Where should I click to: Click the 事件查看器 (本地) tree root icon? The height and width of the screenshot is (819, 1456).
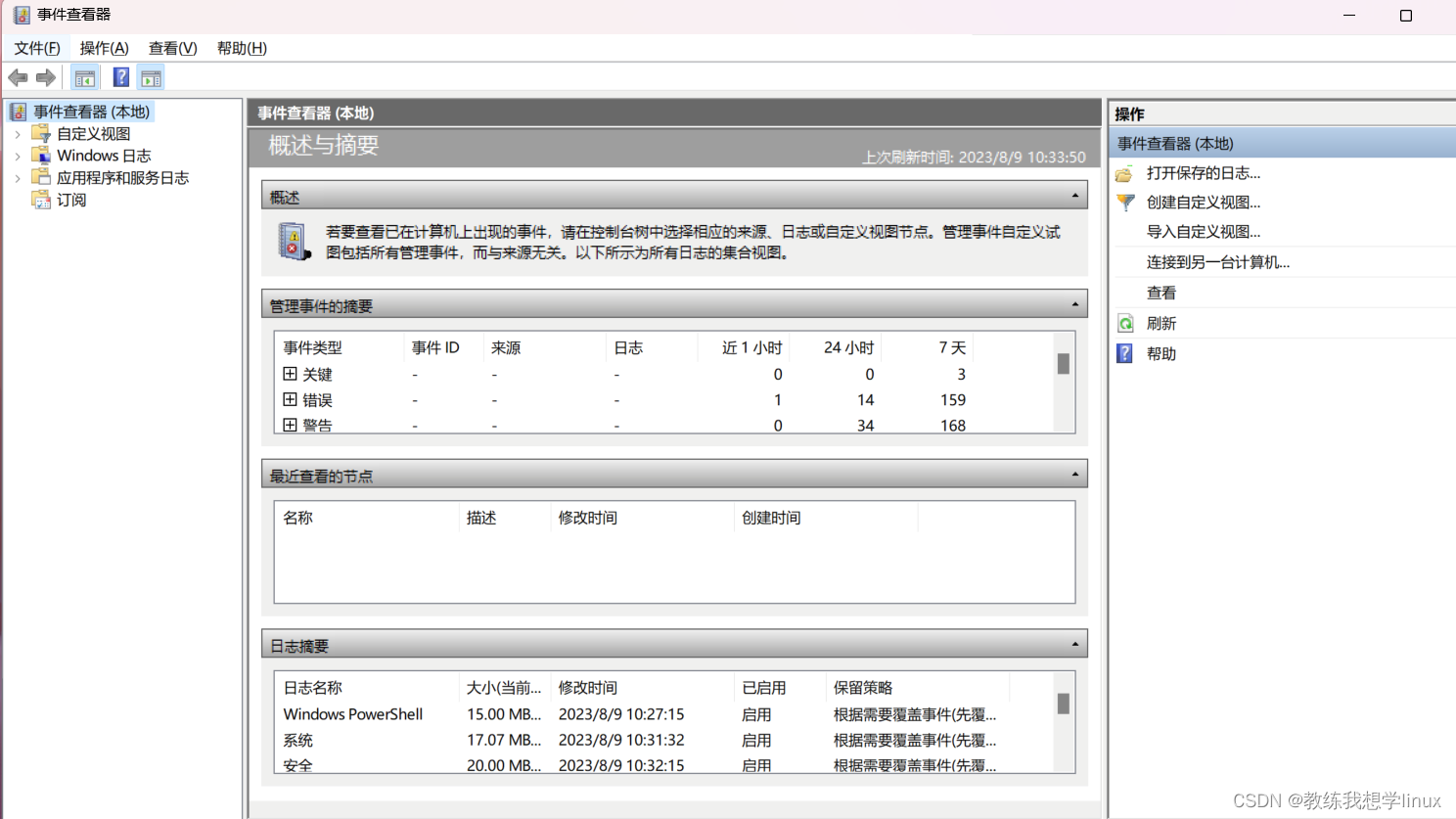19,112
